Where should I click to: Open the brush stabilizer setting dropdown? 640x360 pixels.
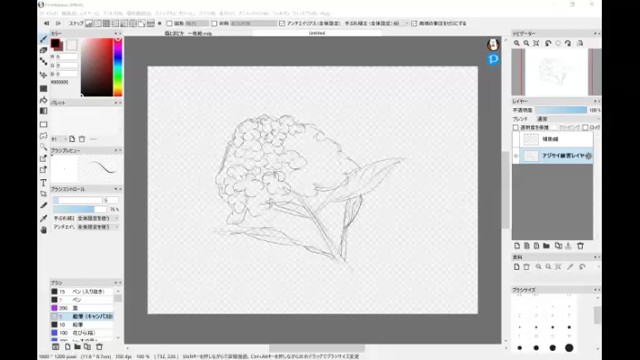(x=98, y=218)
